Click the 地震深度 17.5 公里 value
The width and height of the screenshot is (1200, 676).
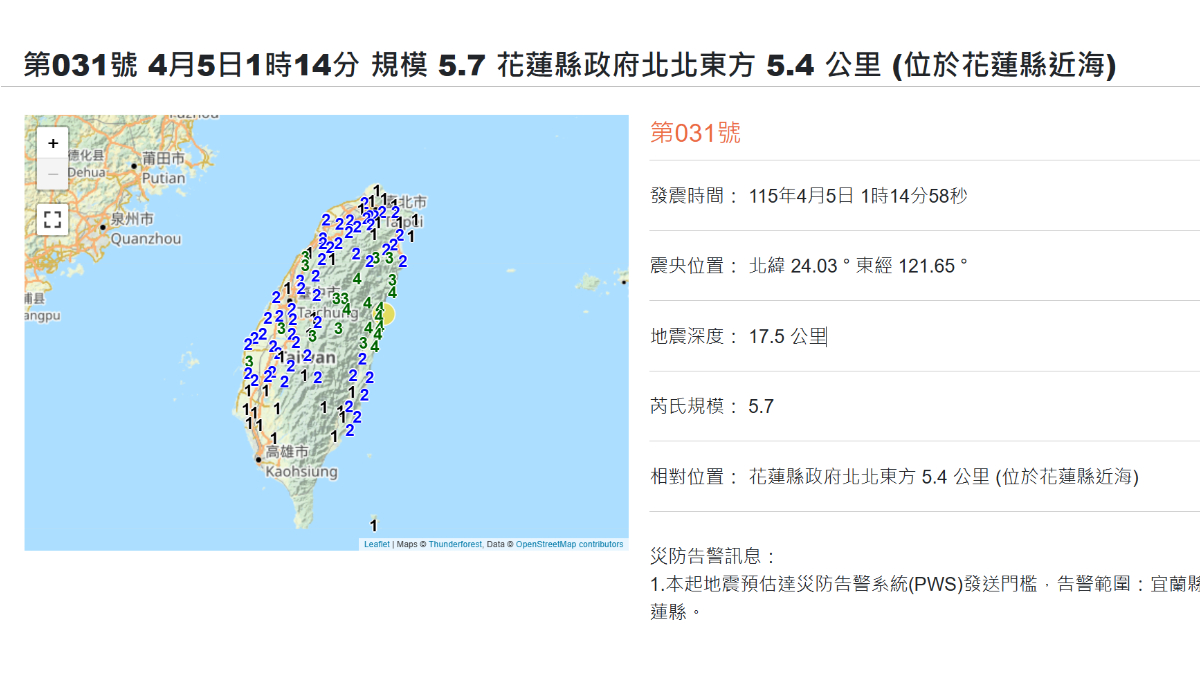(788, 336)
